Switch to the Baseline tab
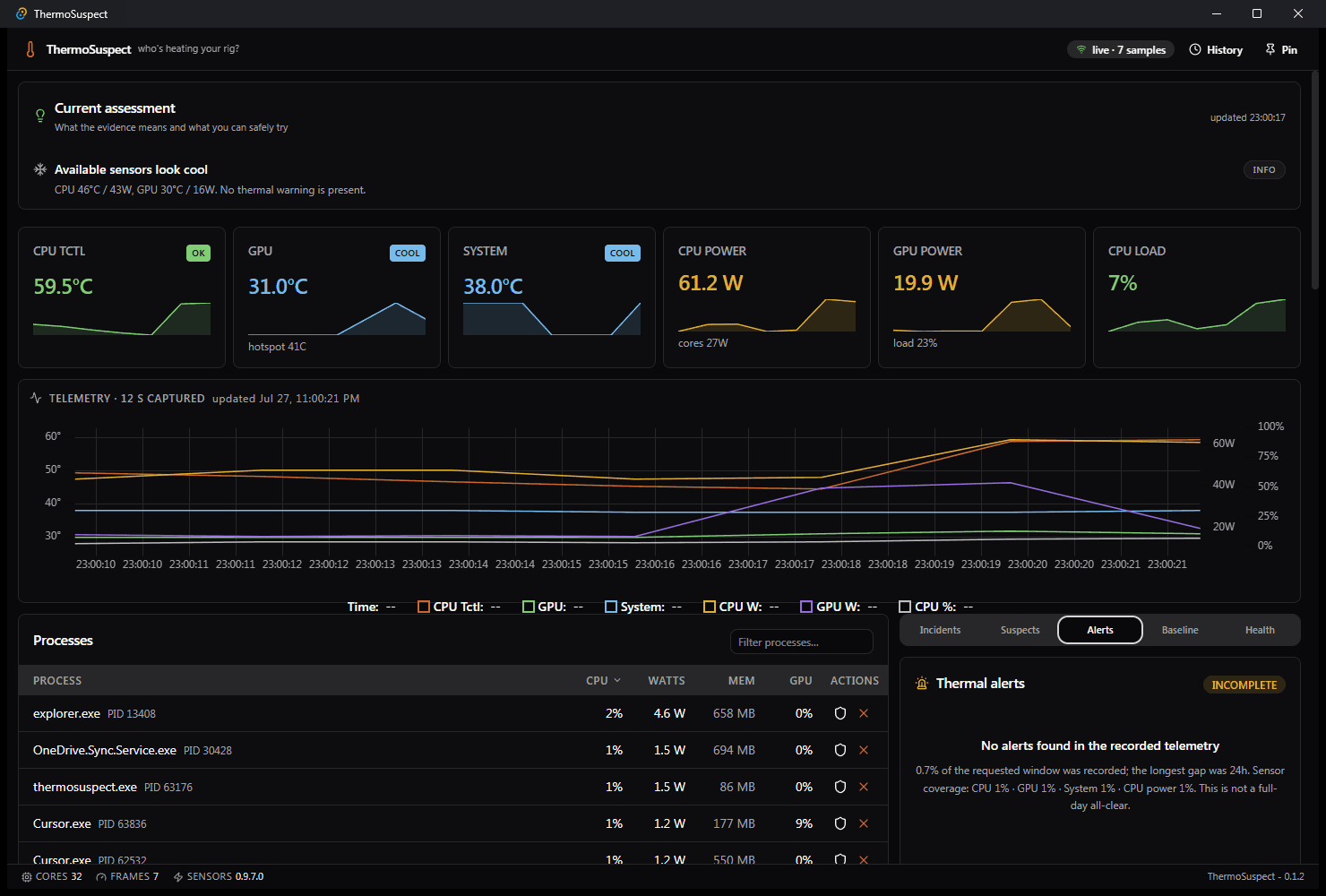This screenshot has height=896, width=1326. coord(1180,630)
